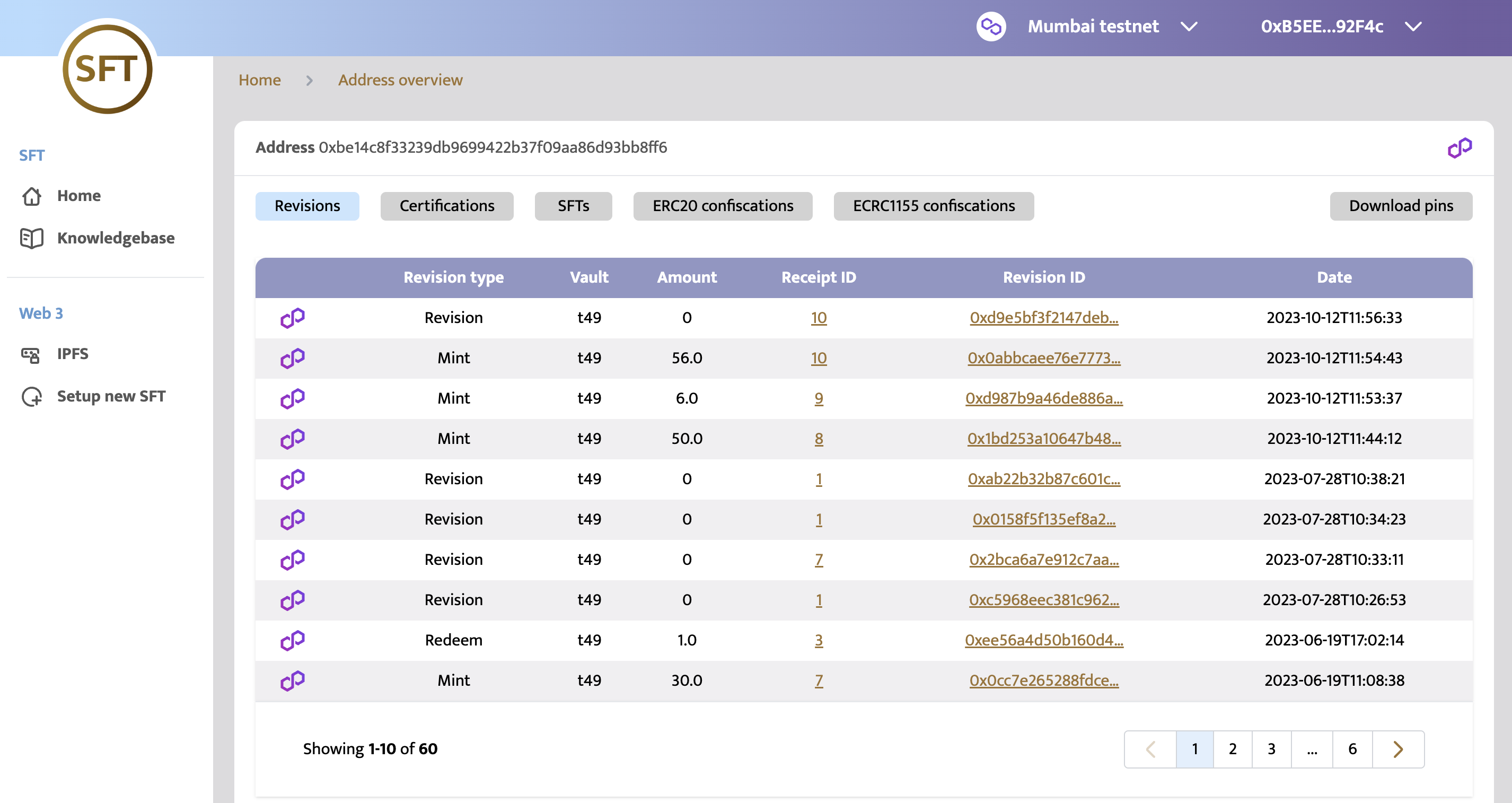Open Setup new SFT in the sidebar

pyautogui.click(x=111, y=396)
